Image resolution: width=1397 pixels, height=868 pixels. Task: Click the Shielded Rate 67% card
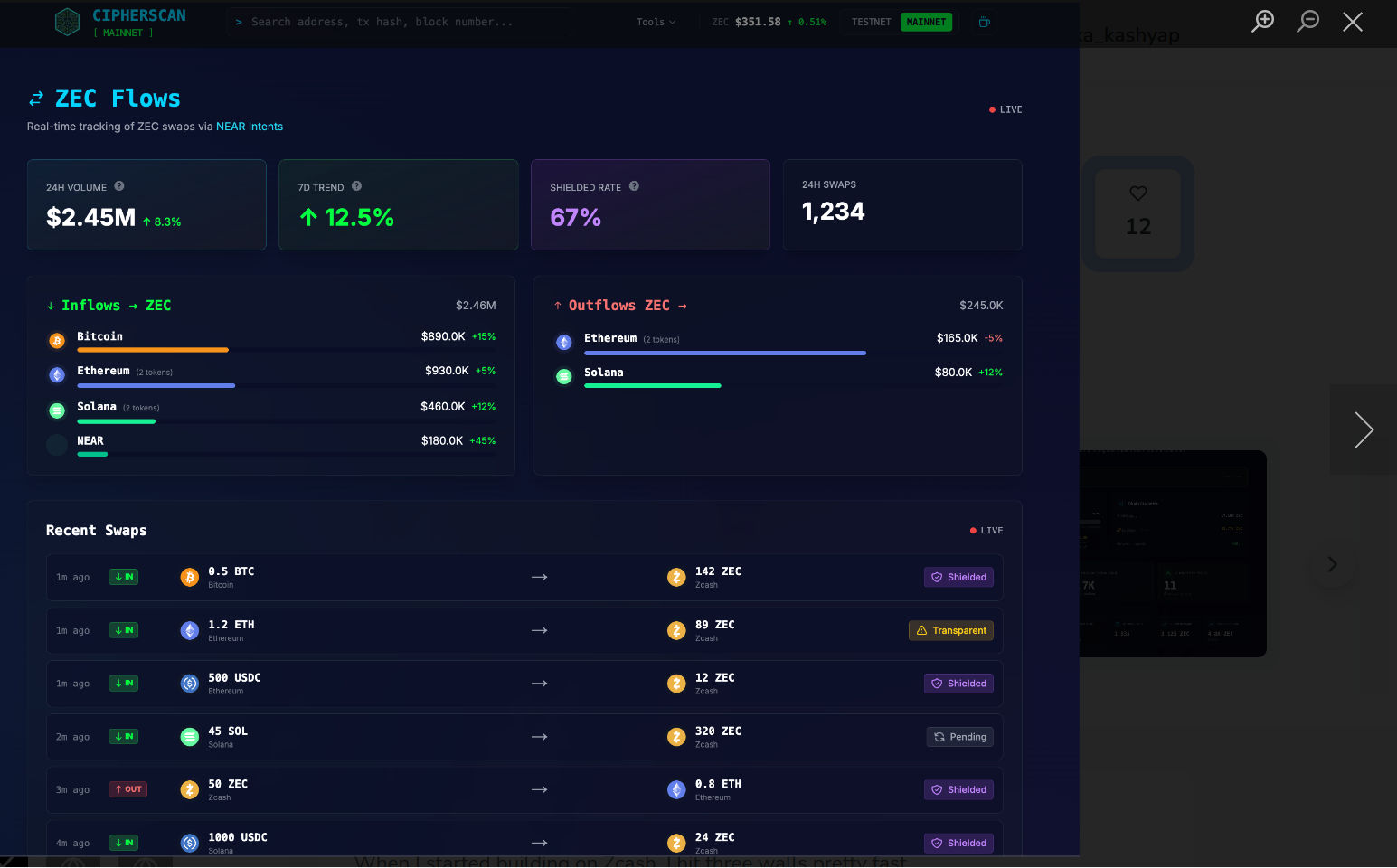650,205
